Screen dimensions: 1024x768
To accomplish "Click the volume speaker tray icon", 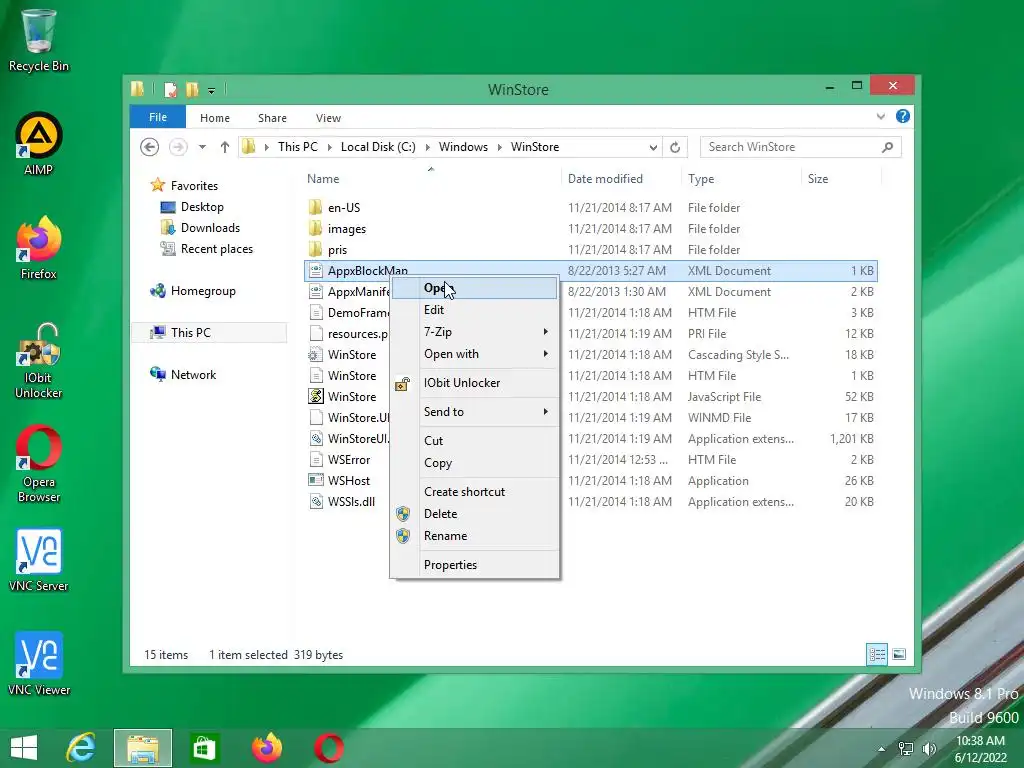I will (929, 748).
